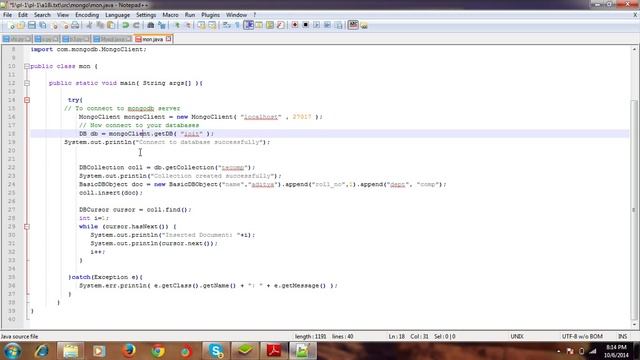Create a new file with the New toolbar icon

11,25
